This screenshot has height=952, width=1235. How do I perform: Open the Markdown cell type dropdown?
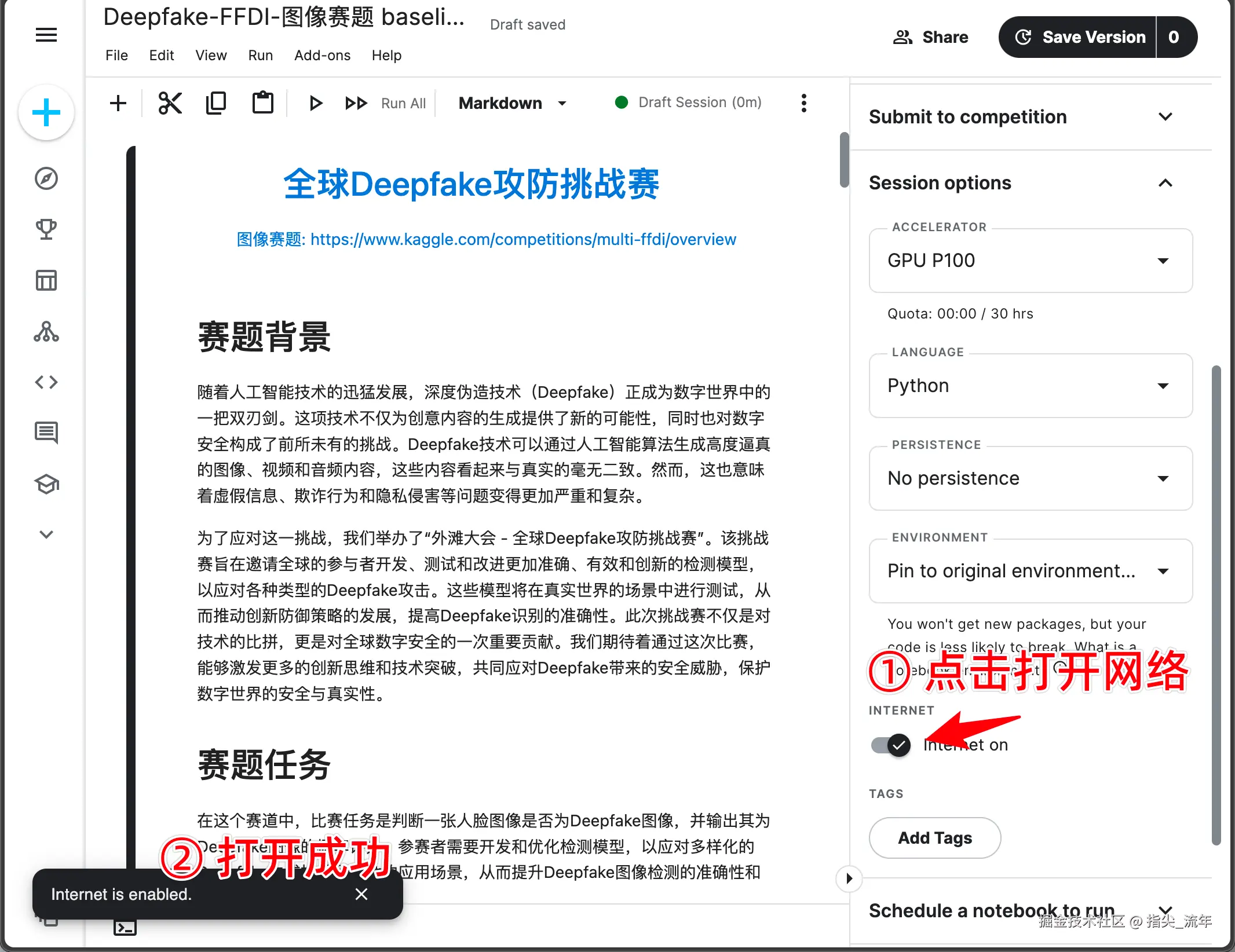click(512, 104)
